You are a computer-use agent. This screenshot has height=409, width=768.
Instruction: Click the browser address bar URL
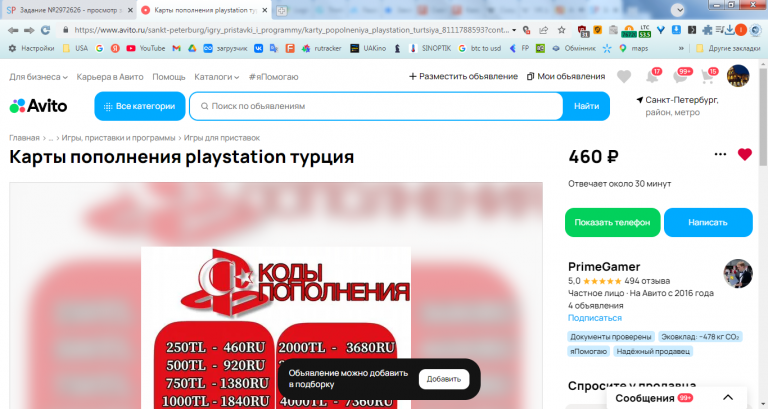(x=291, y=30)
